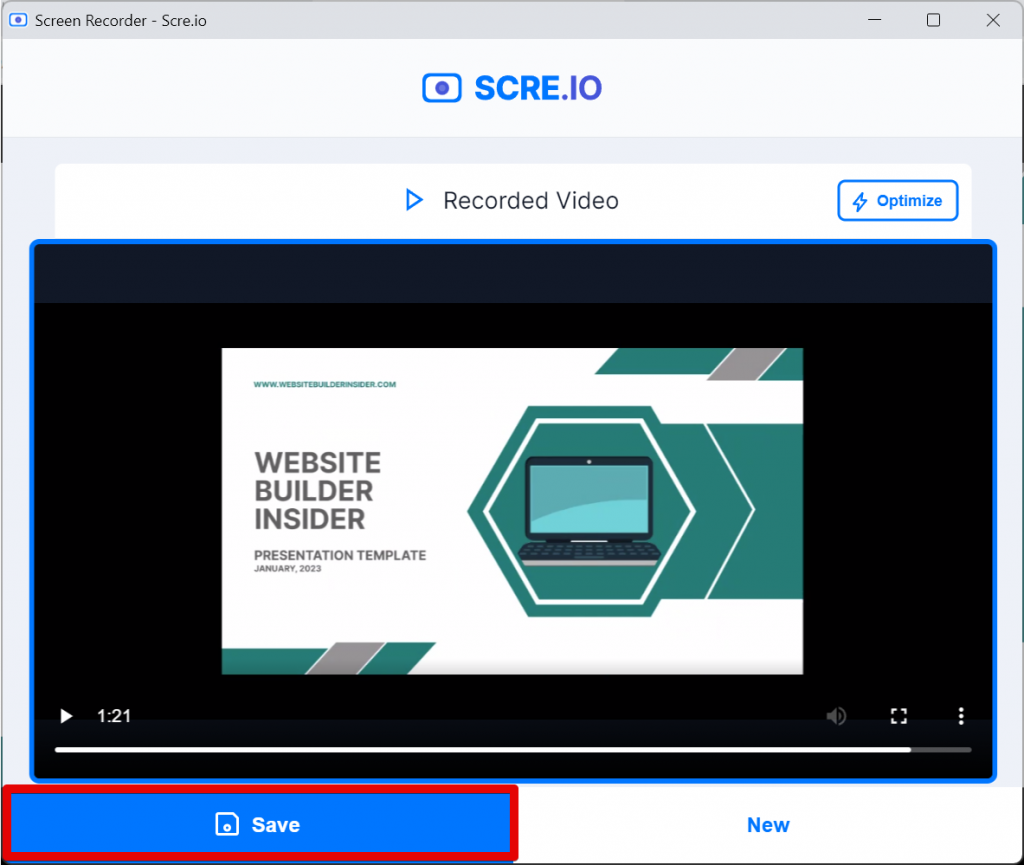Screen dimensions: 1024x865
Task: Click the New button
Action: [x=768, y=825]
